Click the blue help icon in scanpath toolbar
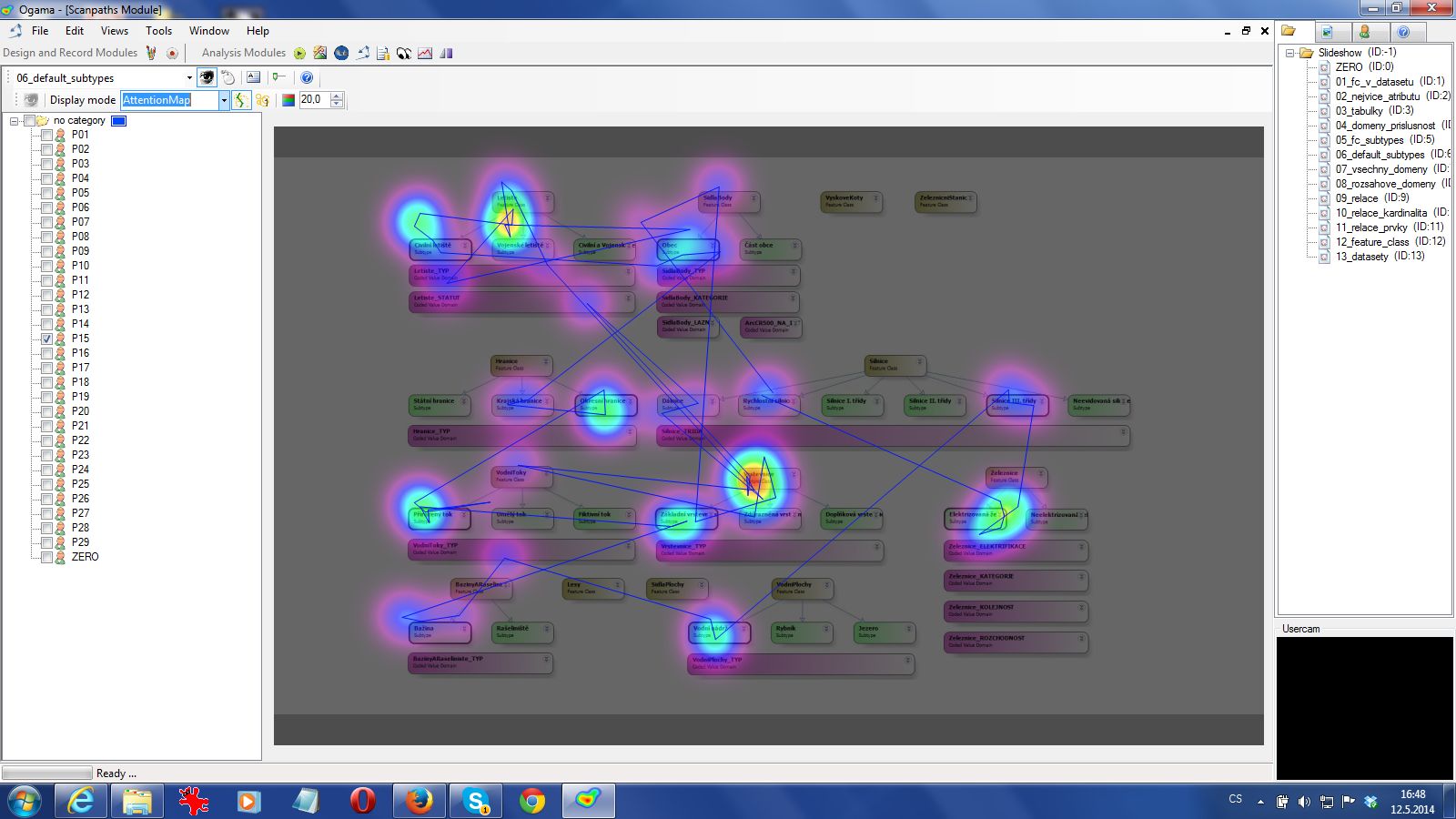The height and width of the screenshot is (819, 1456). 307,77
